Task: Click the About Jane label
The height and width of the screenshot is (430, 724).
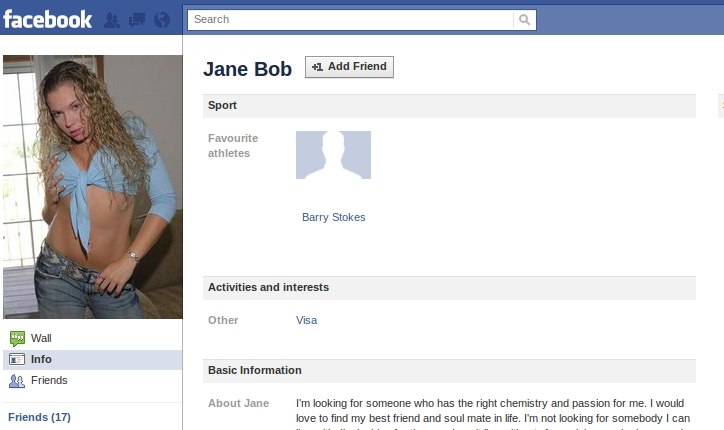Action: click(x=238, y=403)
